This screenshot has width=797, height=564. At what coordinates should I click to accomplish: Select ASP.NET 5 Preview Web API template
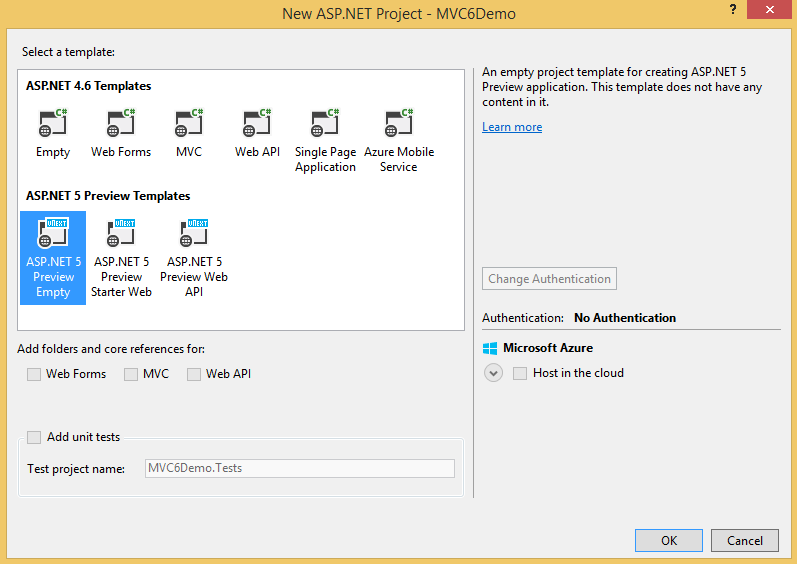pyautogui.click(x=194, y=232)
